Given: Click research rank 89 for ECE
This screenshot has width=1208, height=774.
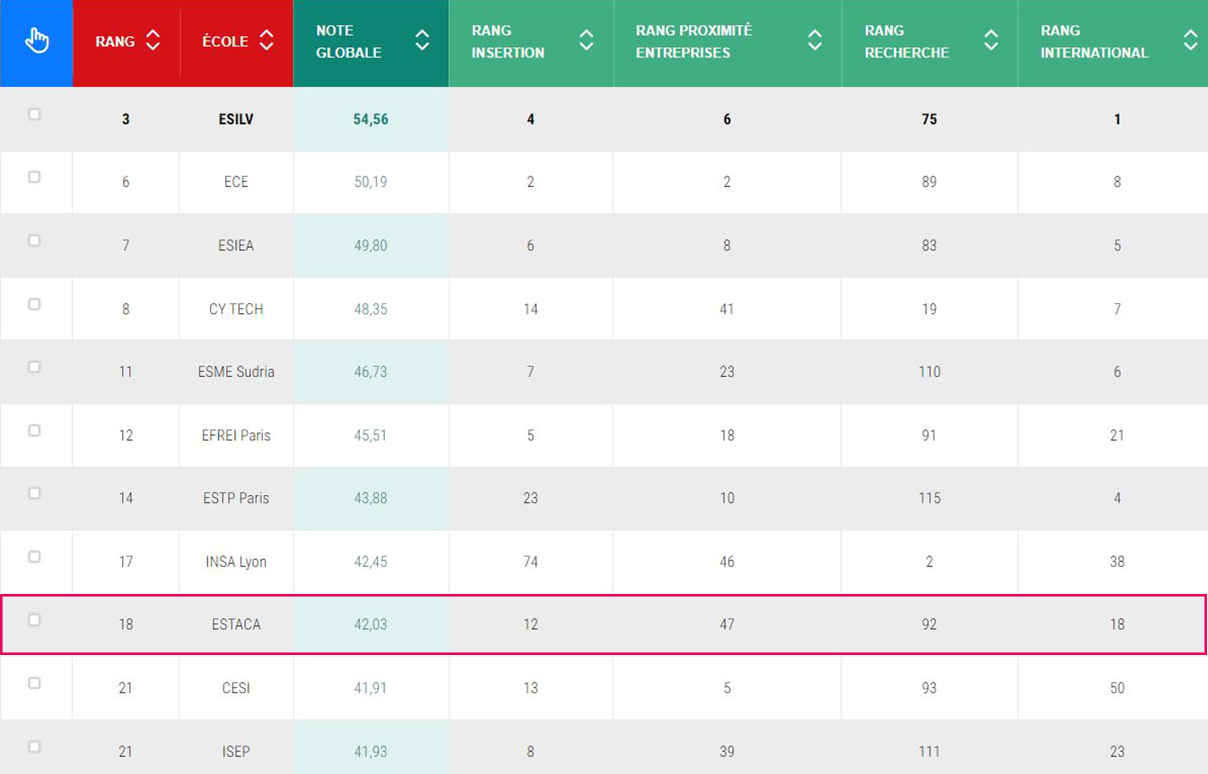Looking at the screenshot, I should (930, 182).
